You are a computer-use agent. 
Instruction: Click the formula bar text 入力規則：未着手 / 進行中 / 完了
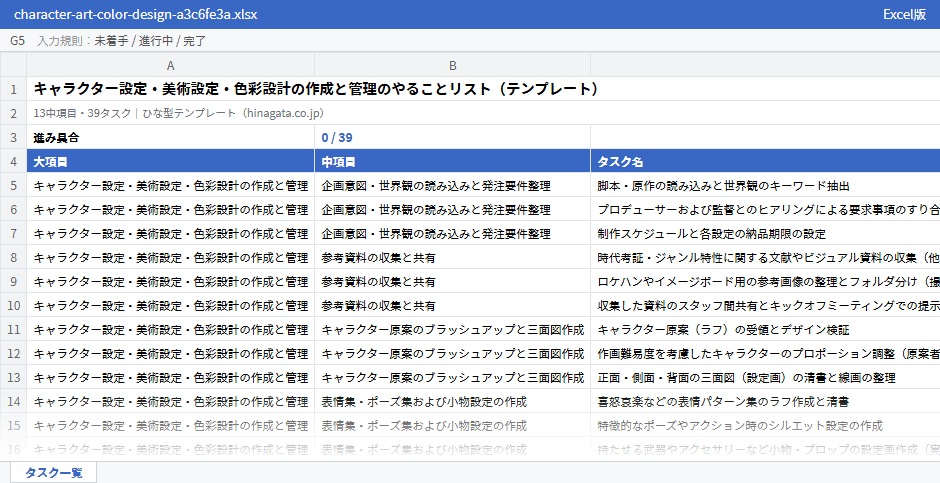[122, 41]
